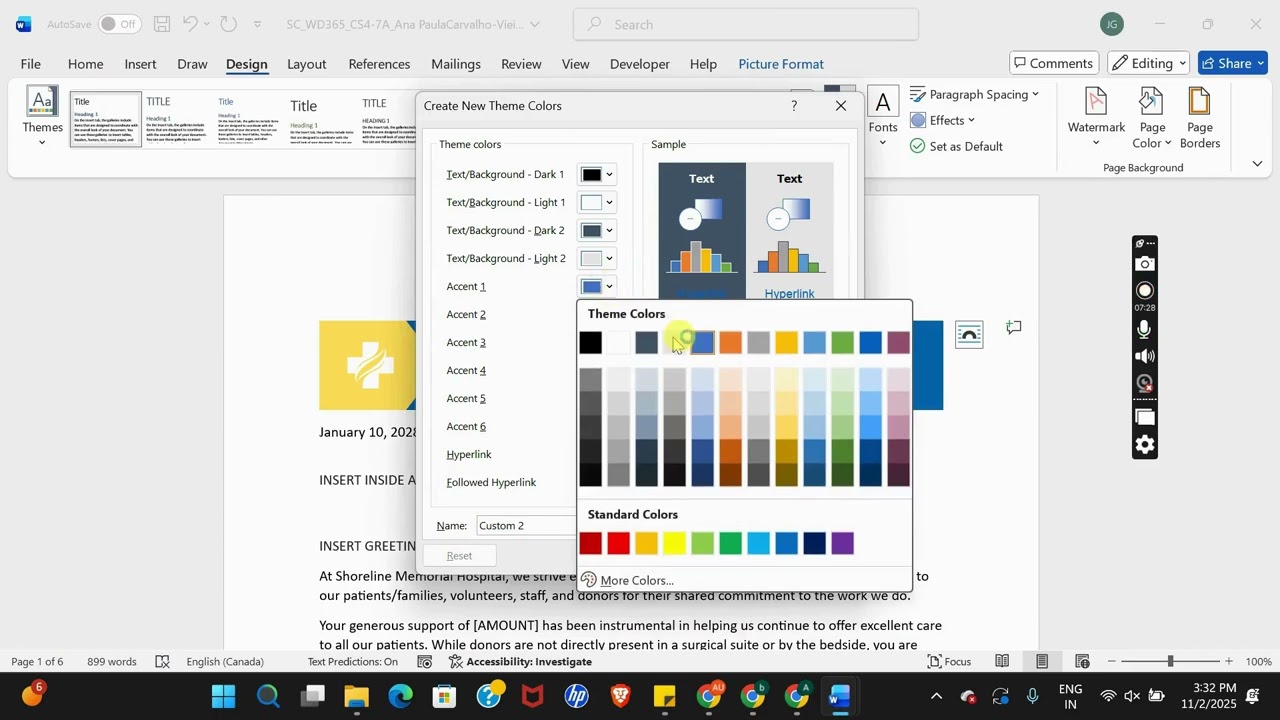
Task: Select the red standard color swatch
Action: [x=619, y=543]
